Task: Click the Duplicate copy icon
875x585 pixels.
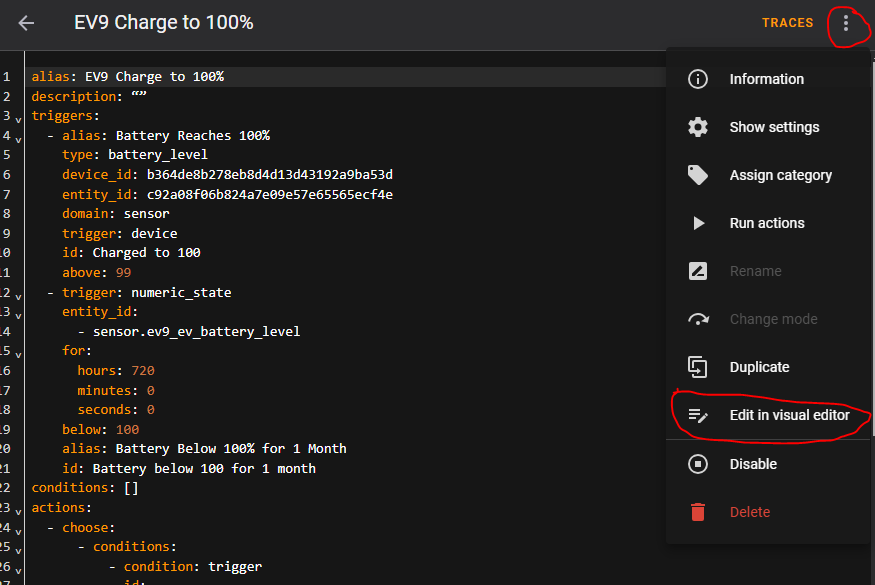Action: [698, 367]
